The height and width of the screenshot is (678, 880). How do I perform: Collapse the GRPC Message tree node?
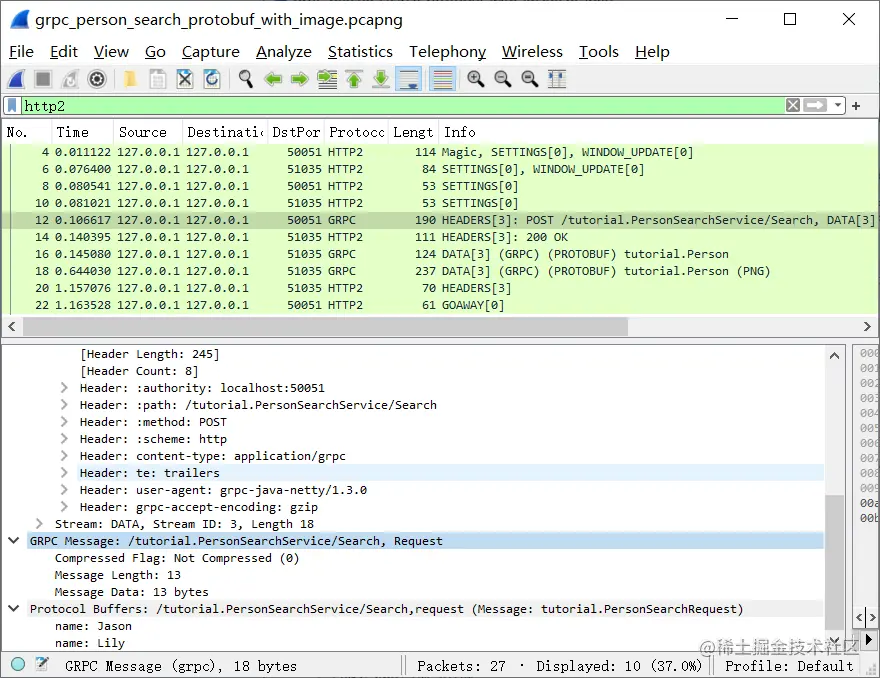pyautogui.click(x=14, y=540)
